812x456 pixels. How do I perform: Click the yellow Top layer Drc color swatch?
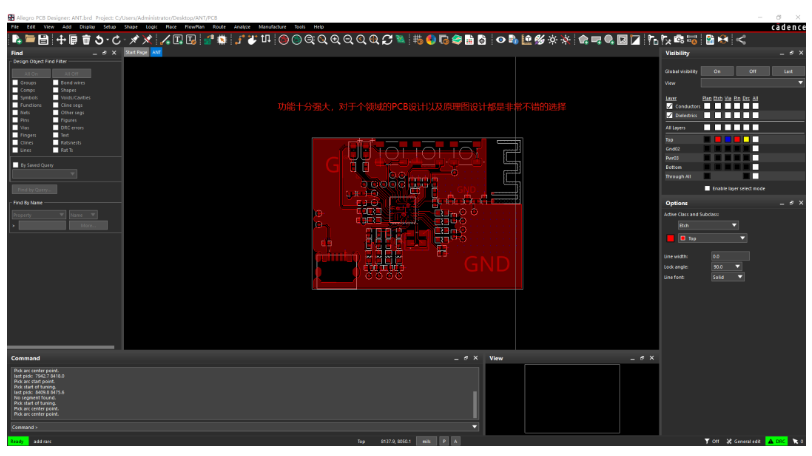click(x=746, y=140)
